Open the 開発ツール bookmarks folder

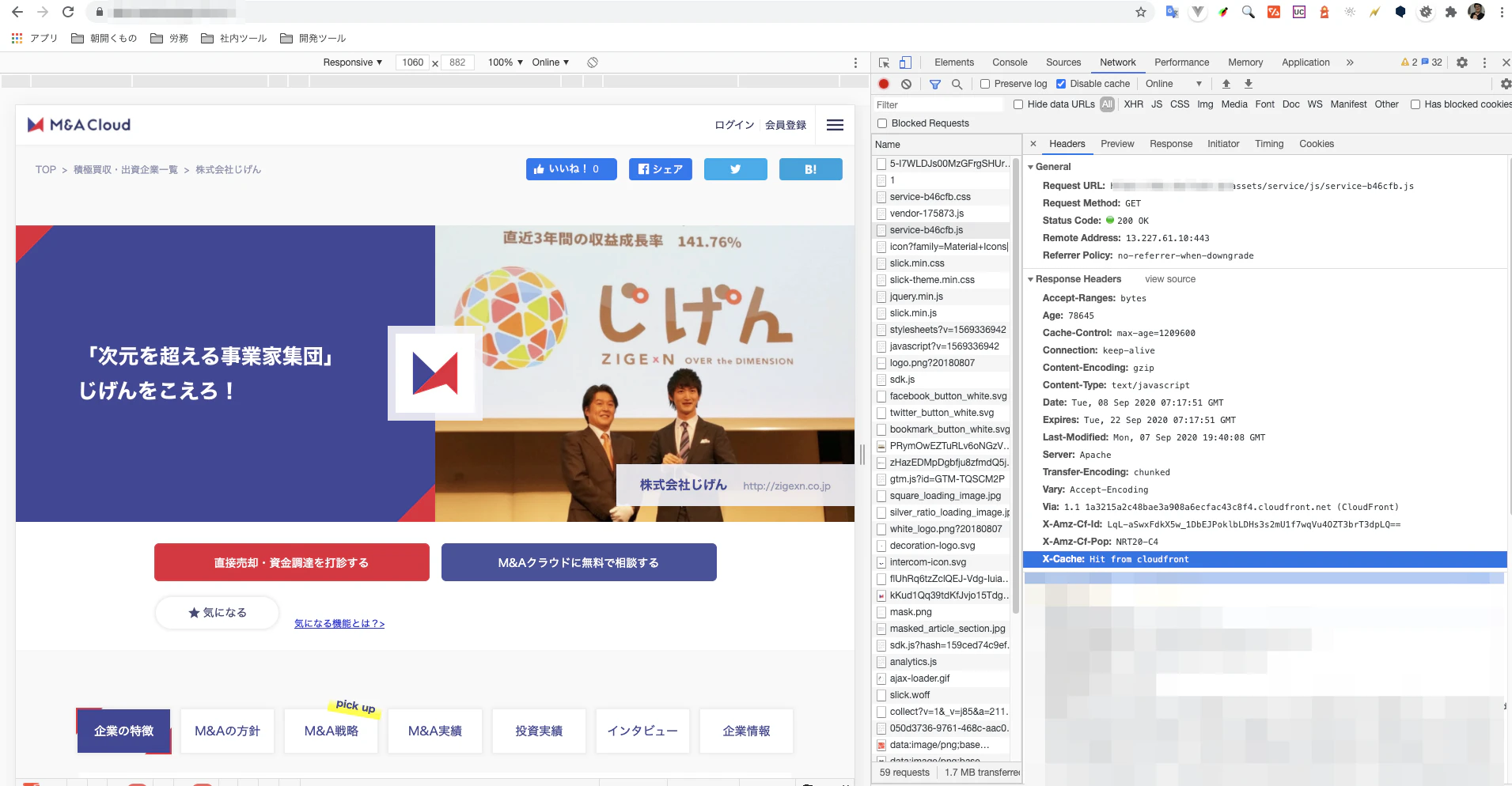pos(313,38)
